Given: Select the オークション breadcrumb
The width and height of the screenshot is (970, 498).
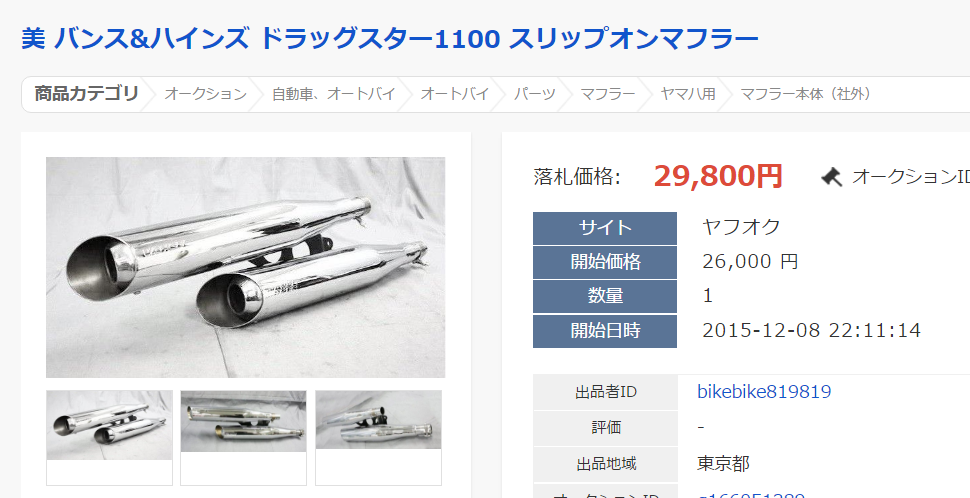Looking at the screenshot, I should click(205, 94).
